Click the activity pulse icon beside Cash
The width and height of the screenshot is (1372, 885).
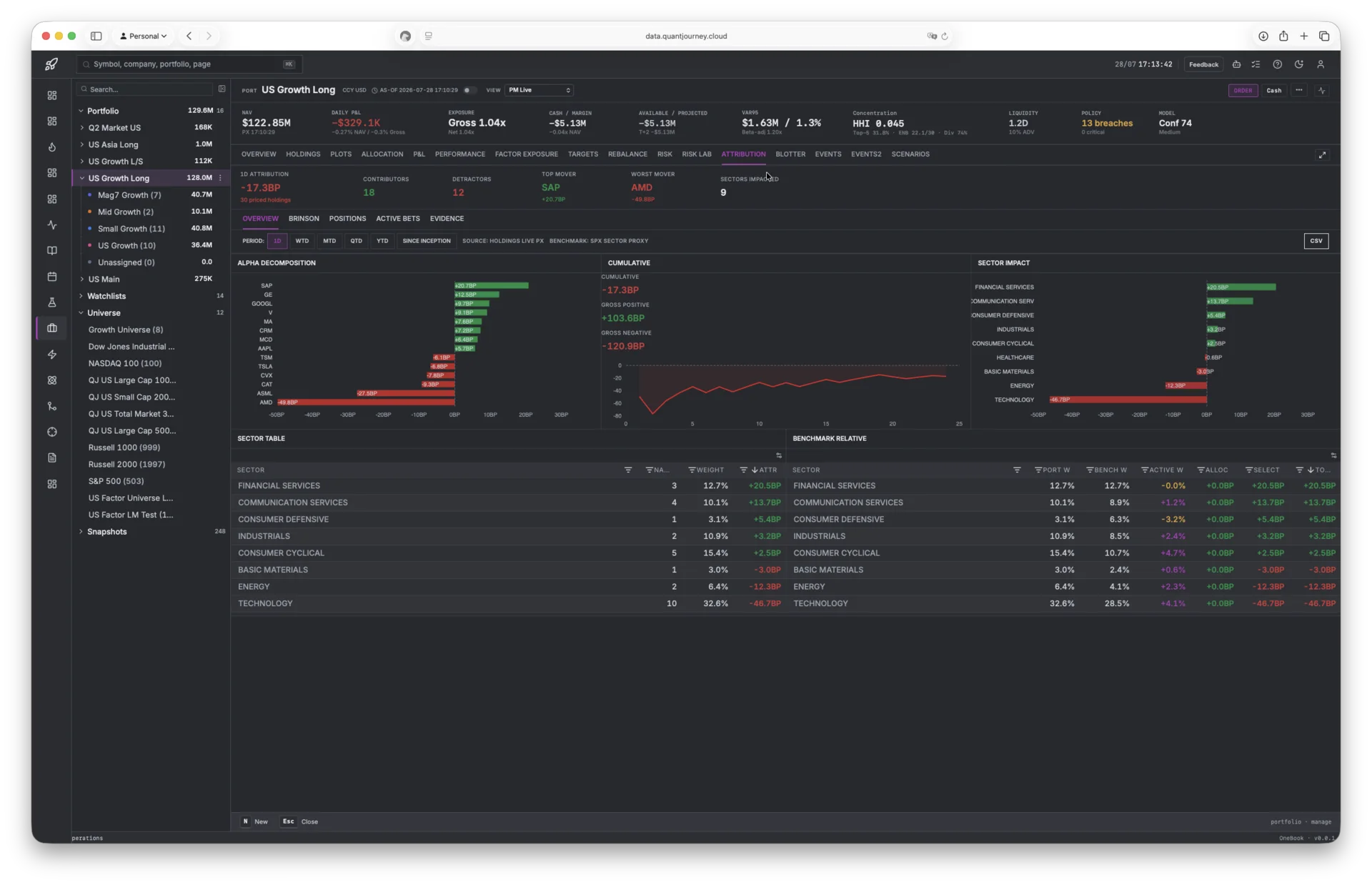click(1321, 91)
